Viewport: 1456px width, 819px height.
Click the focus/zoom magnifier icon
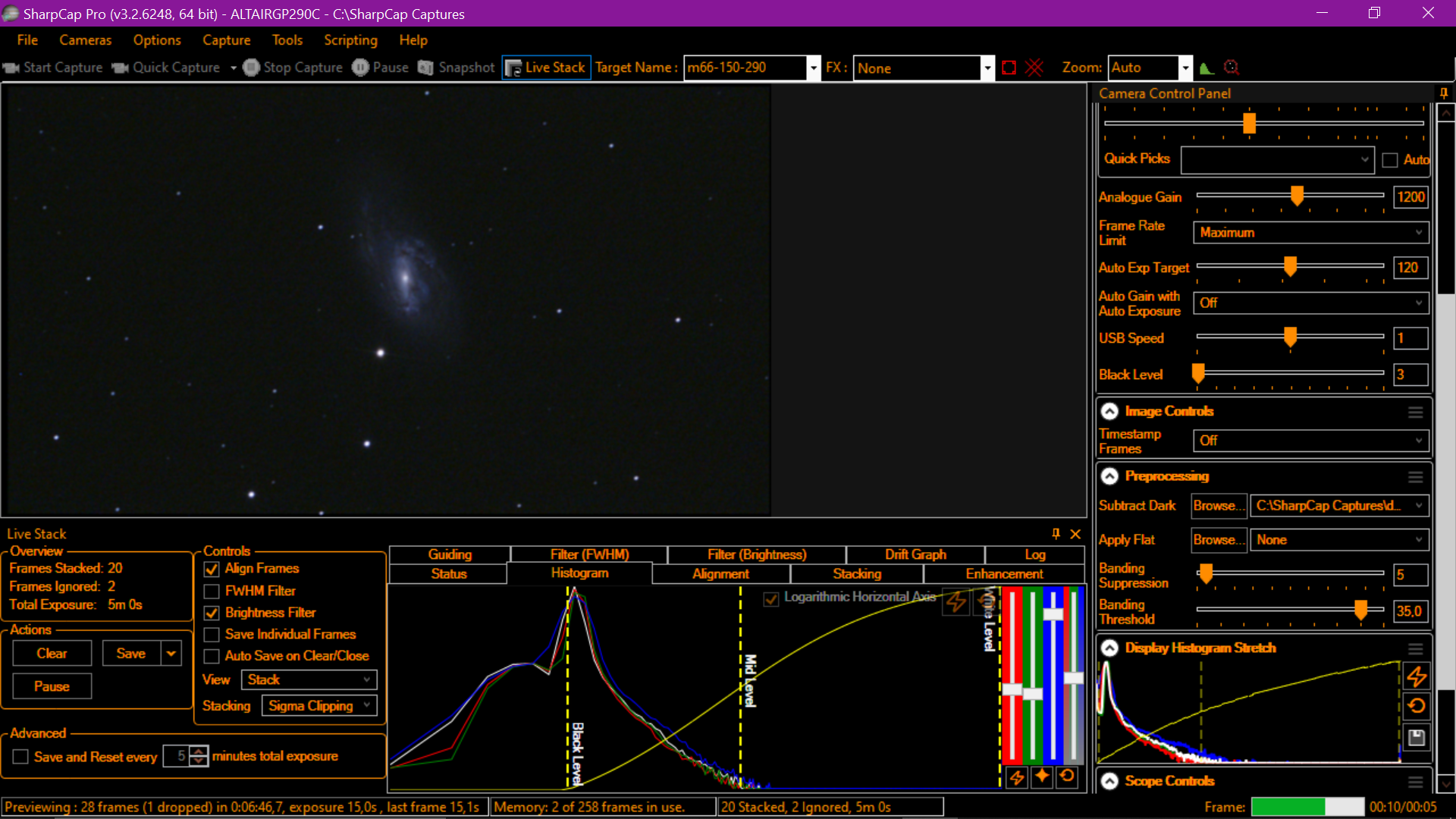1232,67
